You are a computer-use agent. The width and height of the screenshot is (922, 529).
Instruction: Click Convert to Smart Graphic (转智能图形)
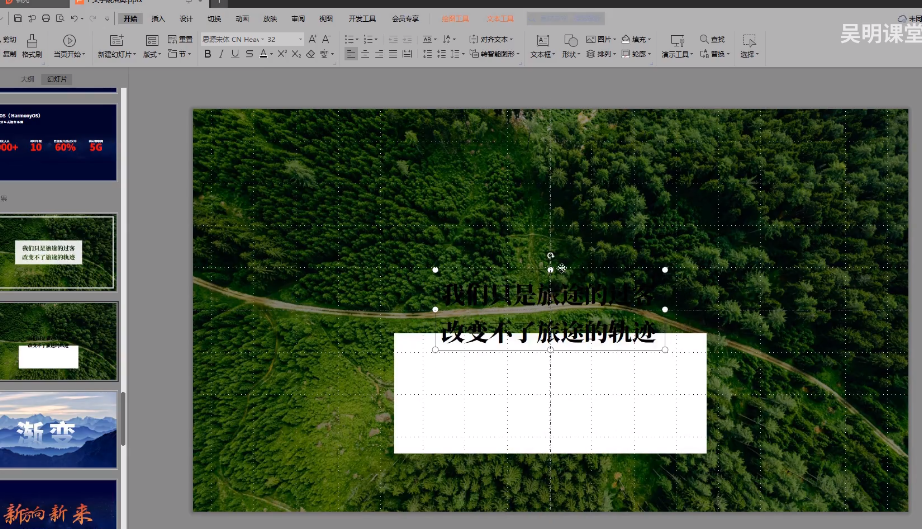tap(494, 54)
